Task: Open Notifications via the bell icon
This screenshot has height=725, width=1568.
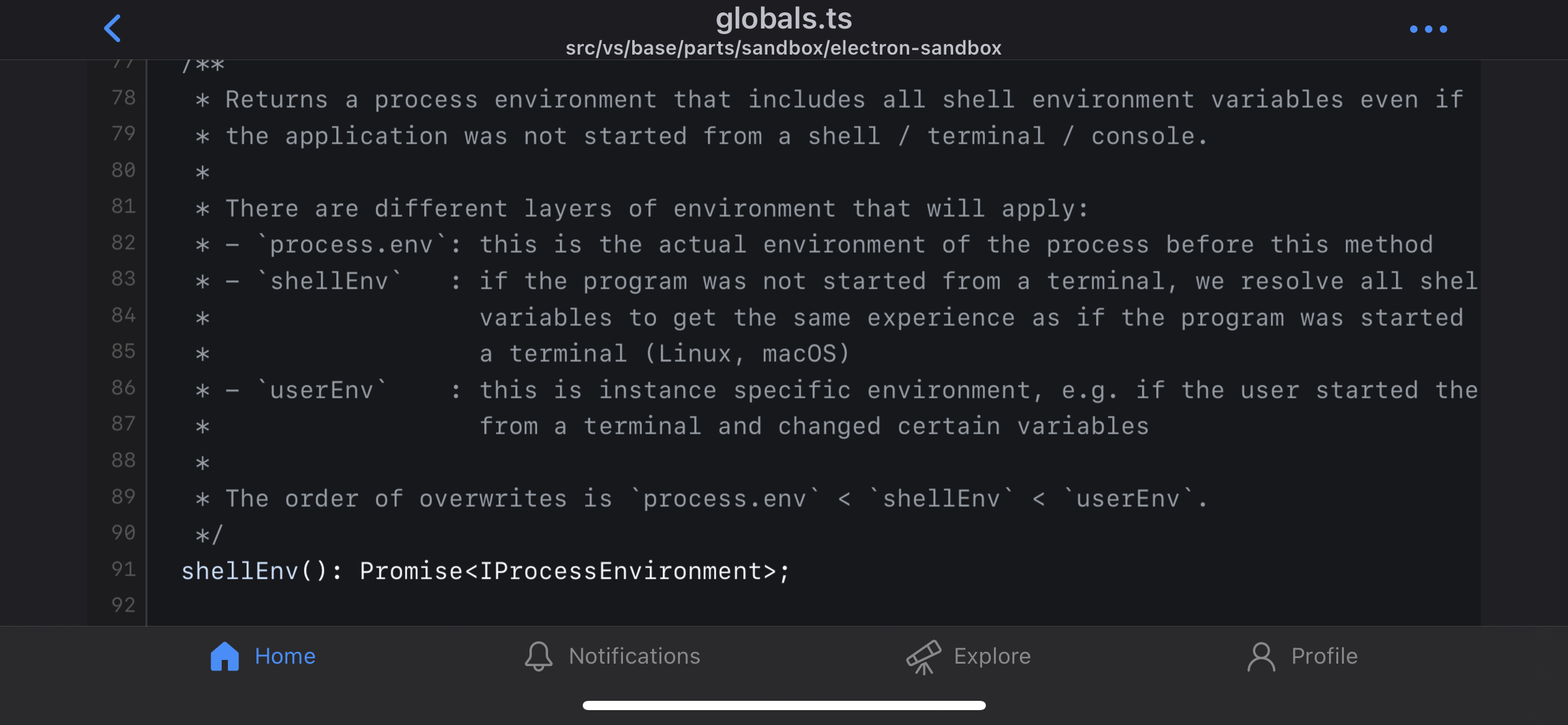Action: pos(539,656)
